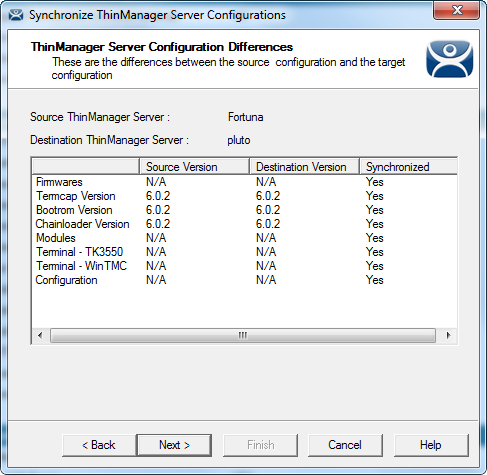
Task: Close the Synchronize dialog window
Action: point(456,10)
